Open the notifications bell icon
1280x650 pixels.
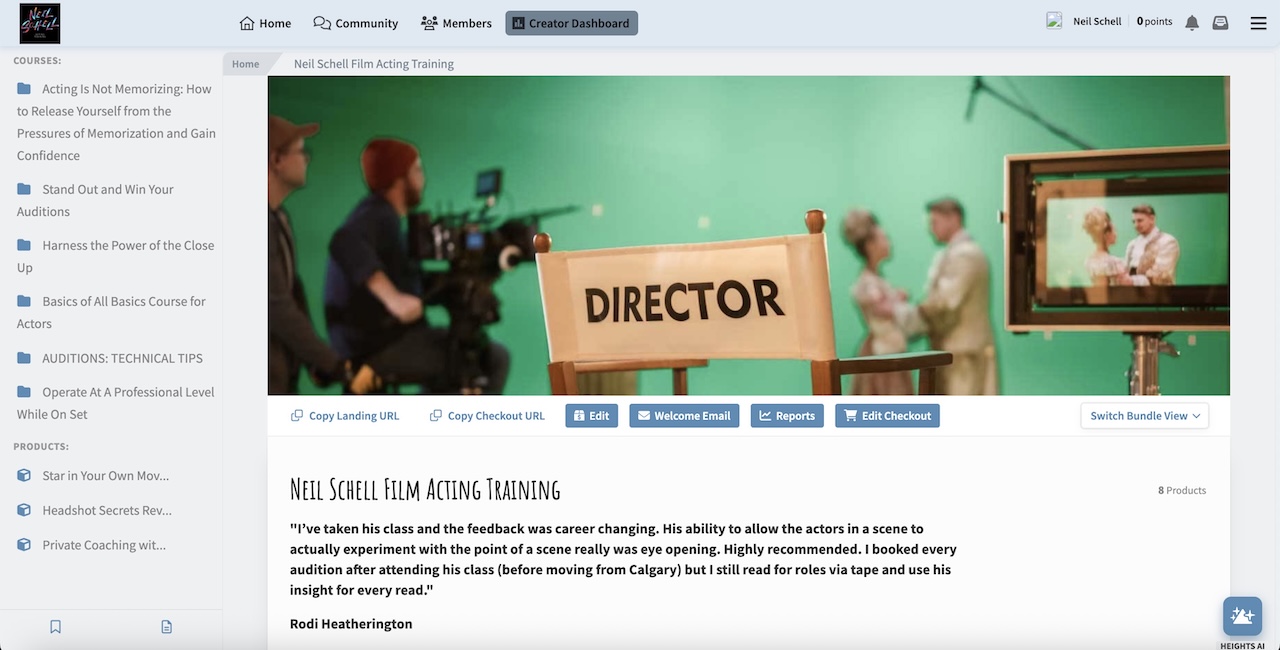click(1192, 23)
